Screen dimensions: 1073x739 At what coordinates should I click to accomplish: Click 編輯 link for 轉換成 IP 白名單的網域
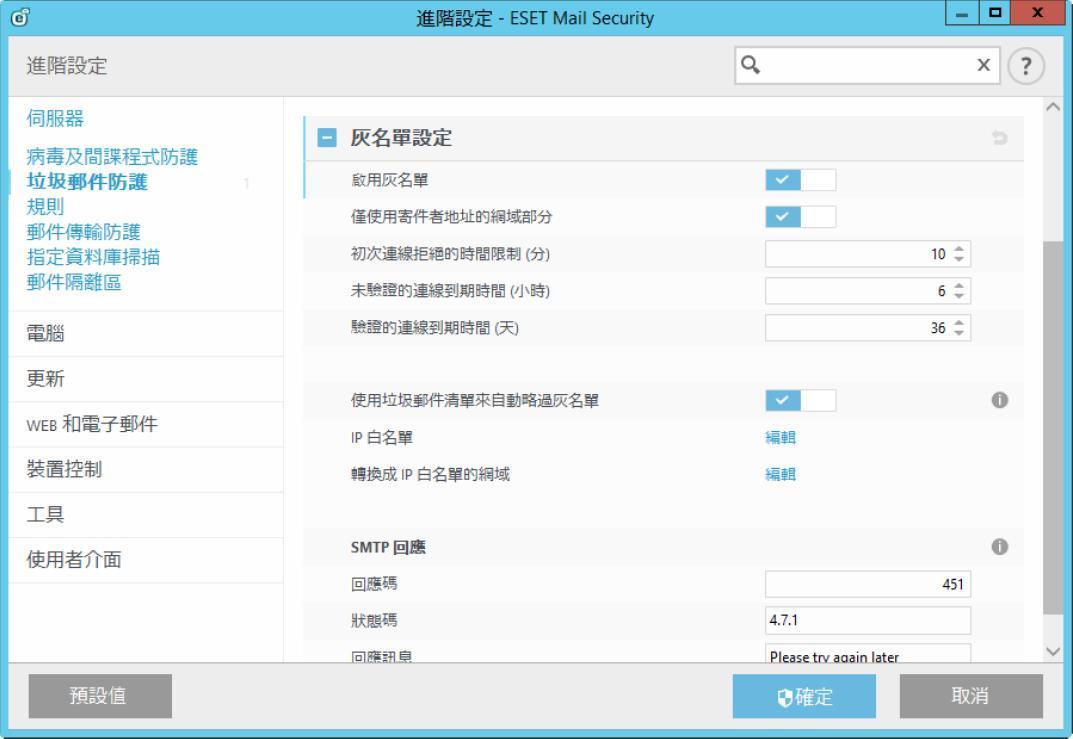(780, 474)
